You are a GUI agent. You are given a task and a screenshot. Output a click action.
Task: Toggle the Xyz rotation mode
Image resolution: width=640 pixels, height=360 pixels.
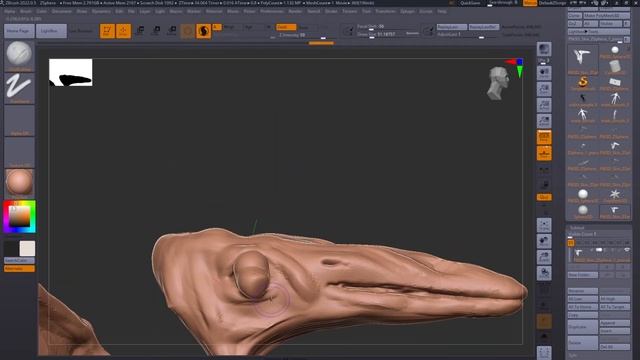(x=544, y=197)
